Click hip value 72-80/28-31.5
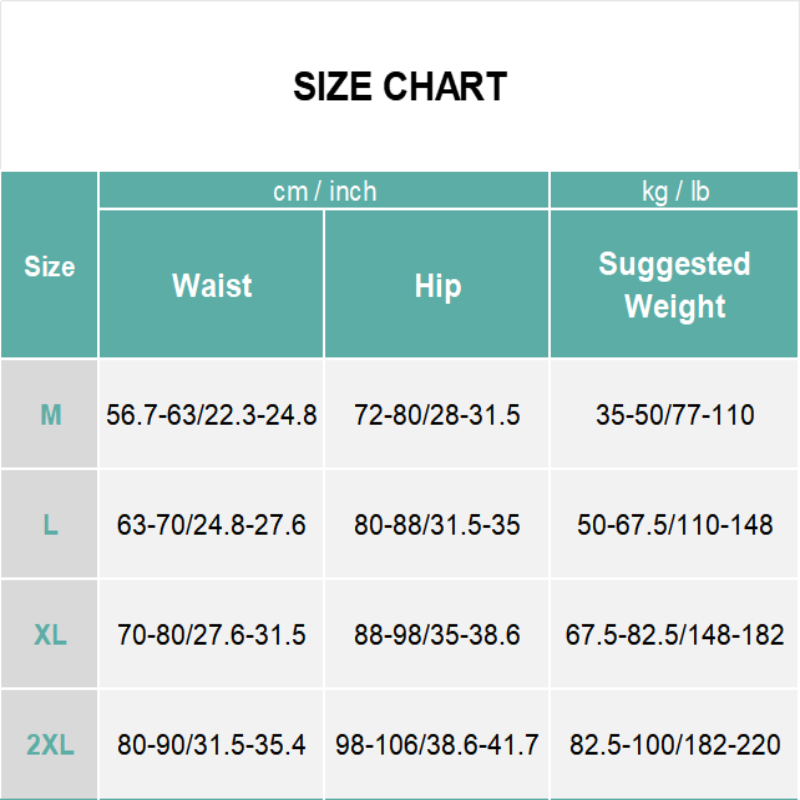The width and height of the screenshot is (800, 800). coord(437,414)
